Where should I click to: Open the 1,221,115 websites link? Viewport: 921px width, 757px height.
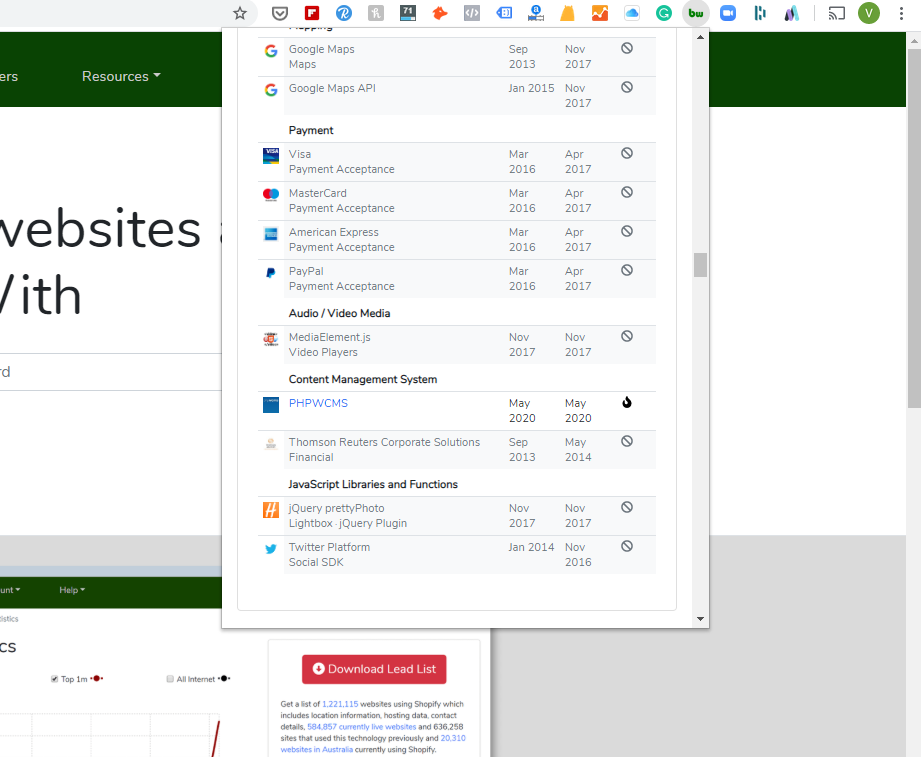click(339, 704)
